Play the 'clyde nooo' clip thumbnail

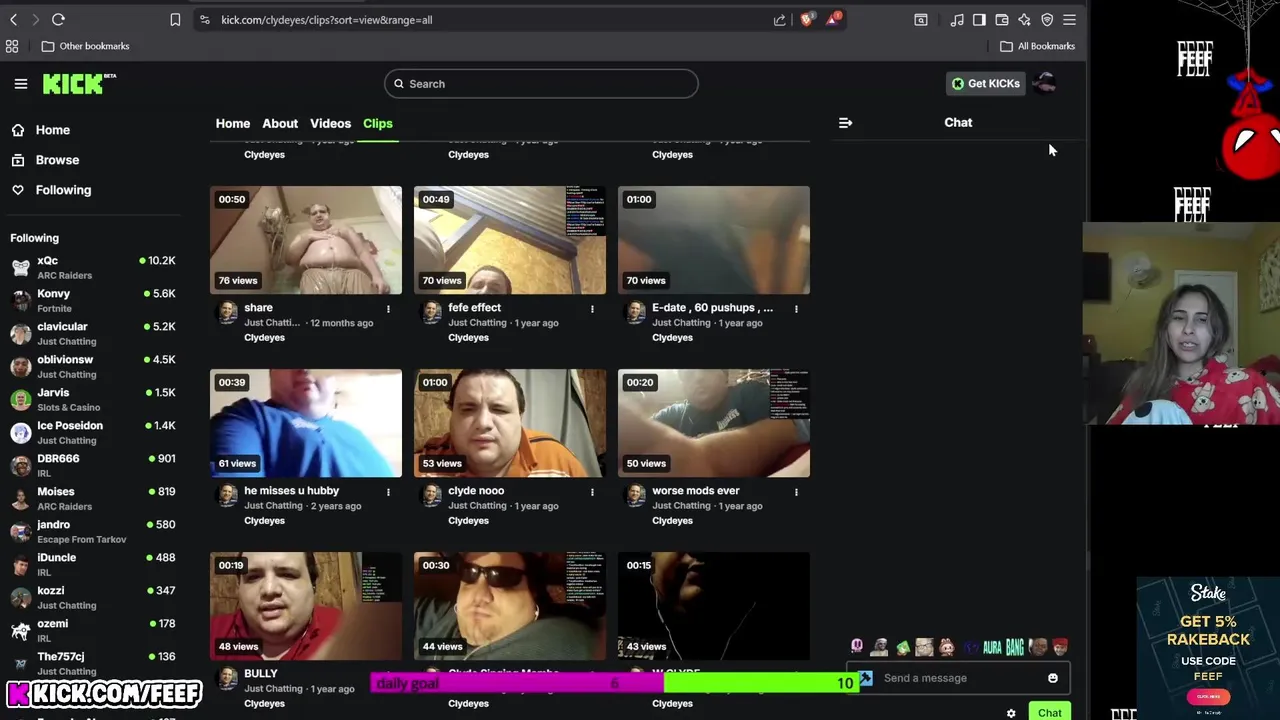tap(510, 423)
